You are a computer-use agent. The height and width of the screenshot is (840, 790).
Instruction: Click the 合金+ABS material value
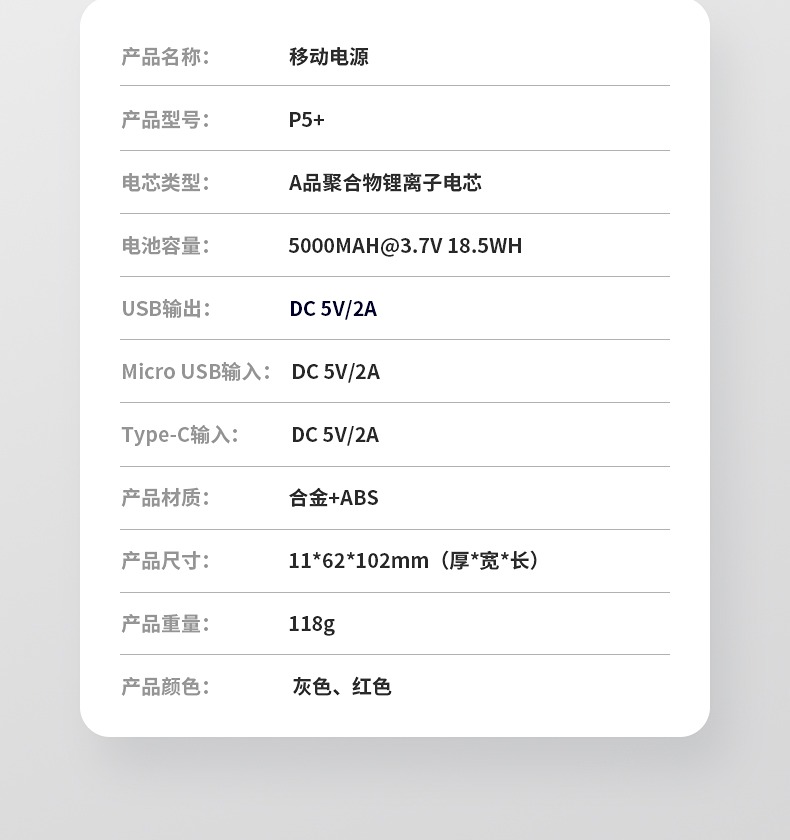[333, 498]
